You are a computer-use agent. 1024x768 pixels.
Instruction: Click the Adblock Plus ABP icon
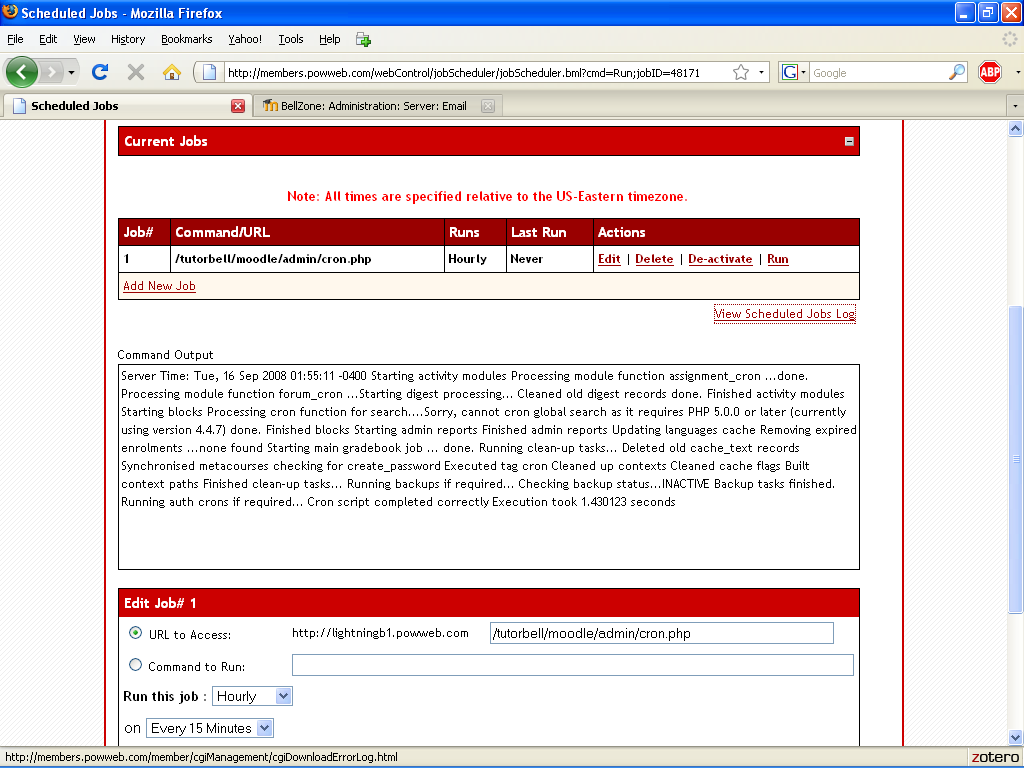[989, 72]
